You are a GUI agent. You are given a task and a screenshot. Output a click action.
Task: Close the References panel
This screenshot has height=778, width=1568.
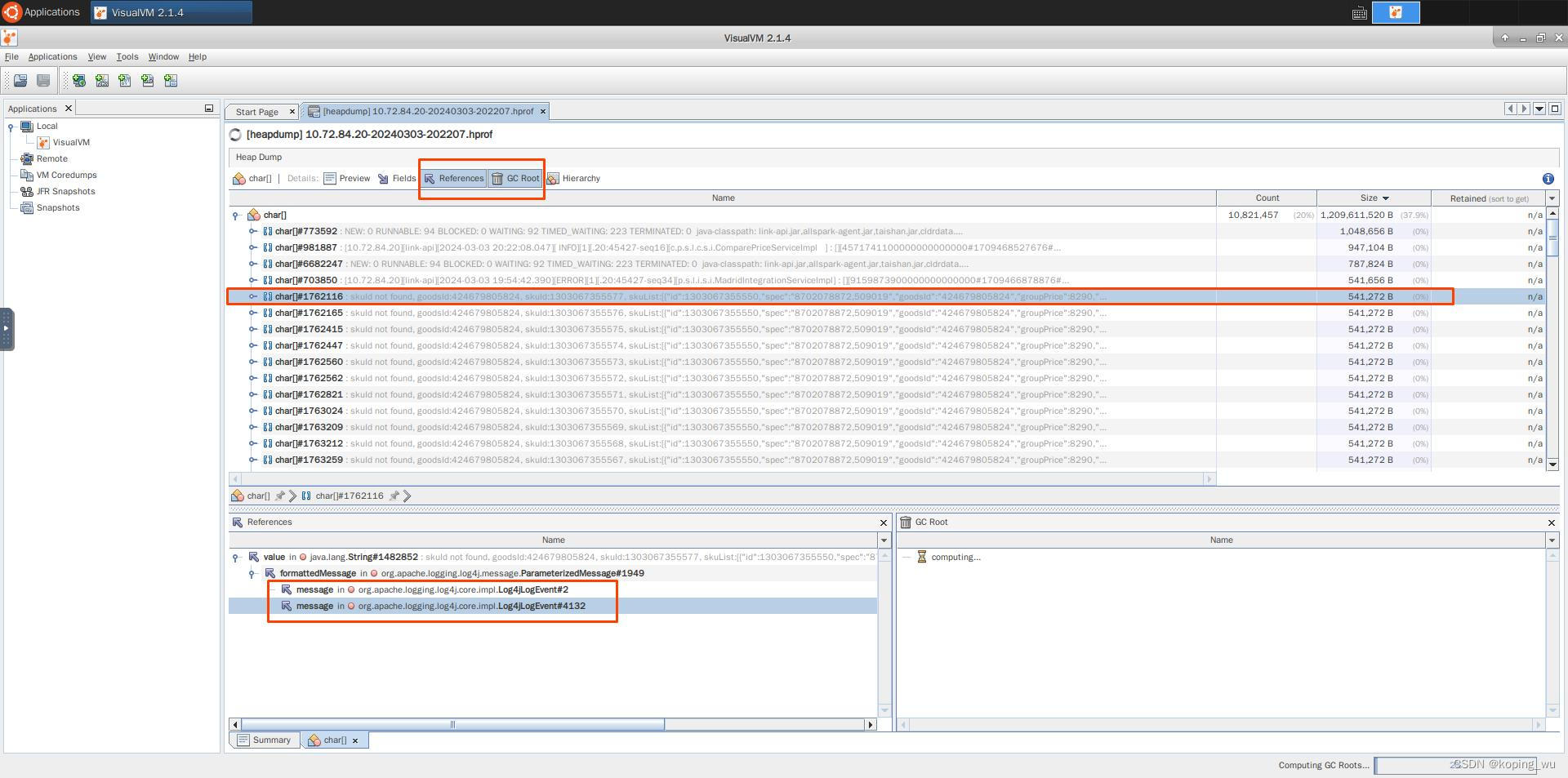coord(883,522)
